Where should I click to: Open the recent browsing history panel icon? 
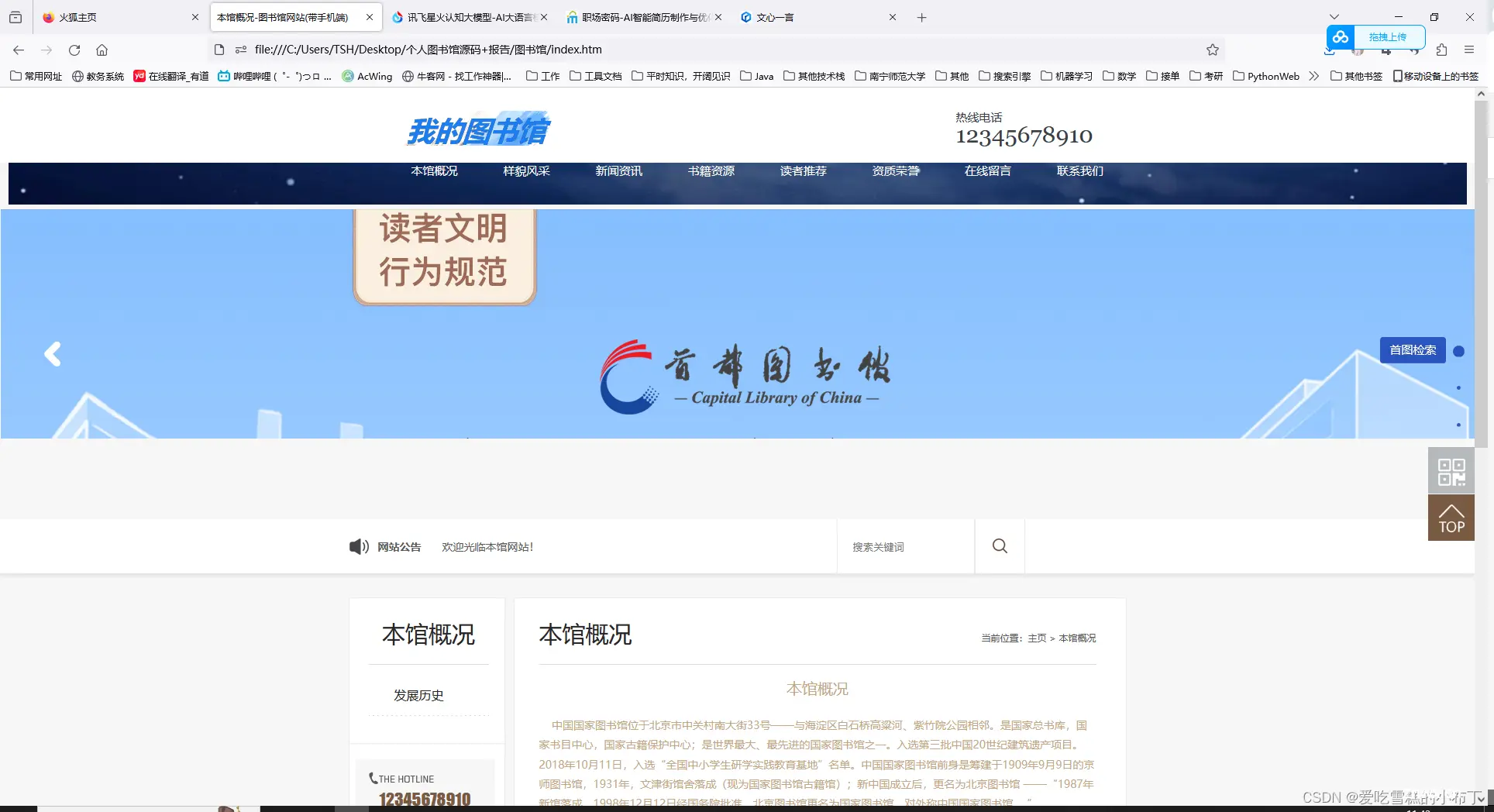click(15, 17)
